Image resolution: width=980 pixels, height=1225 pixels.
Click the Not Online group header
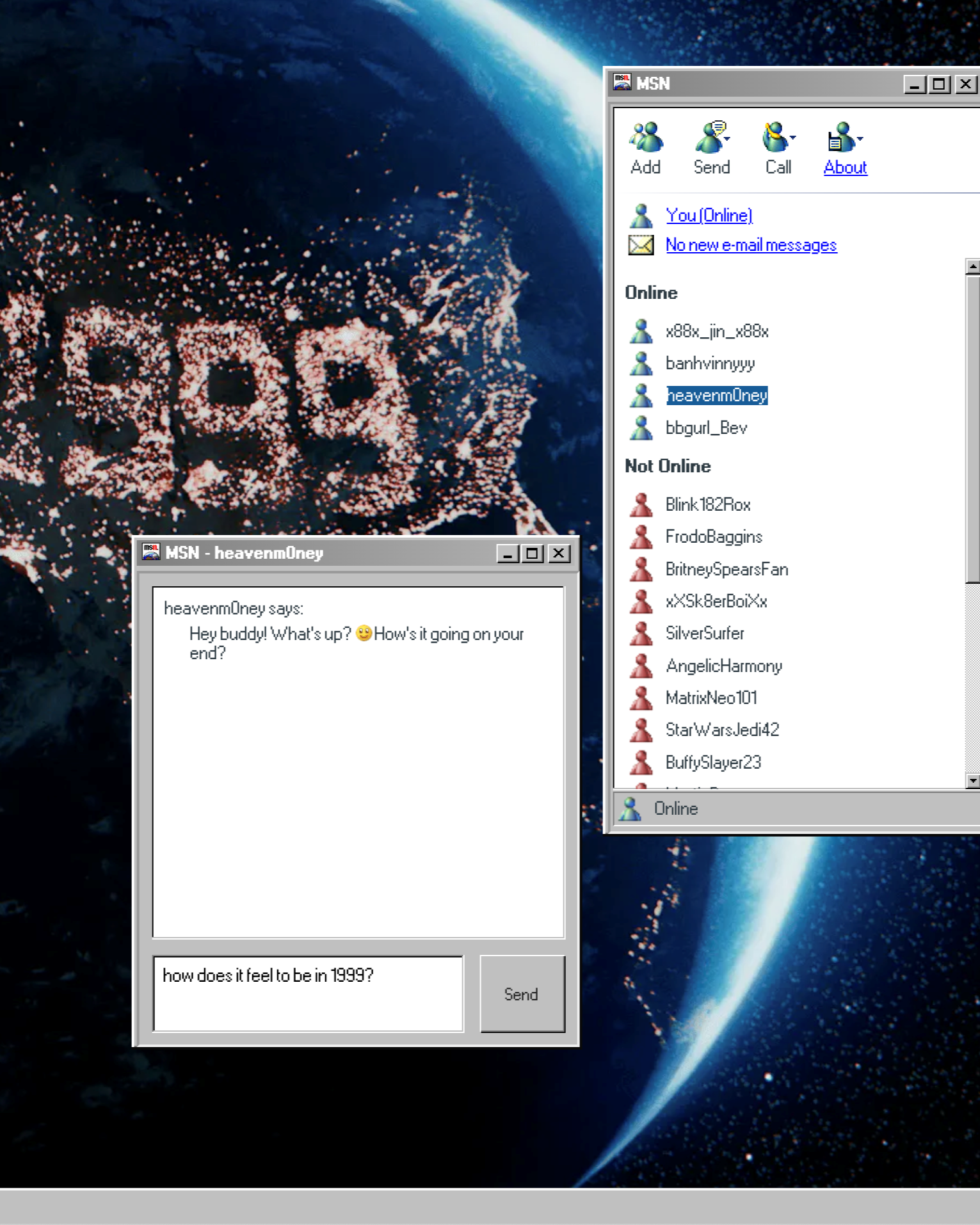tap(668, 467)
